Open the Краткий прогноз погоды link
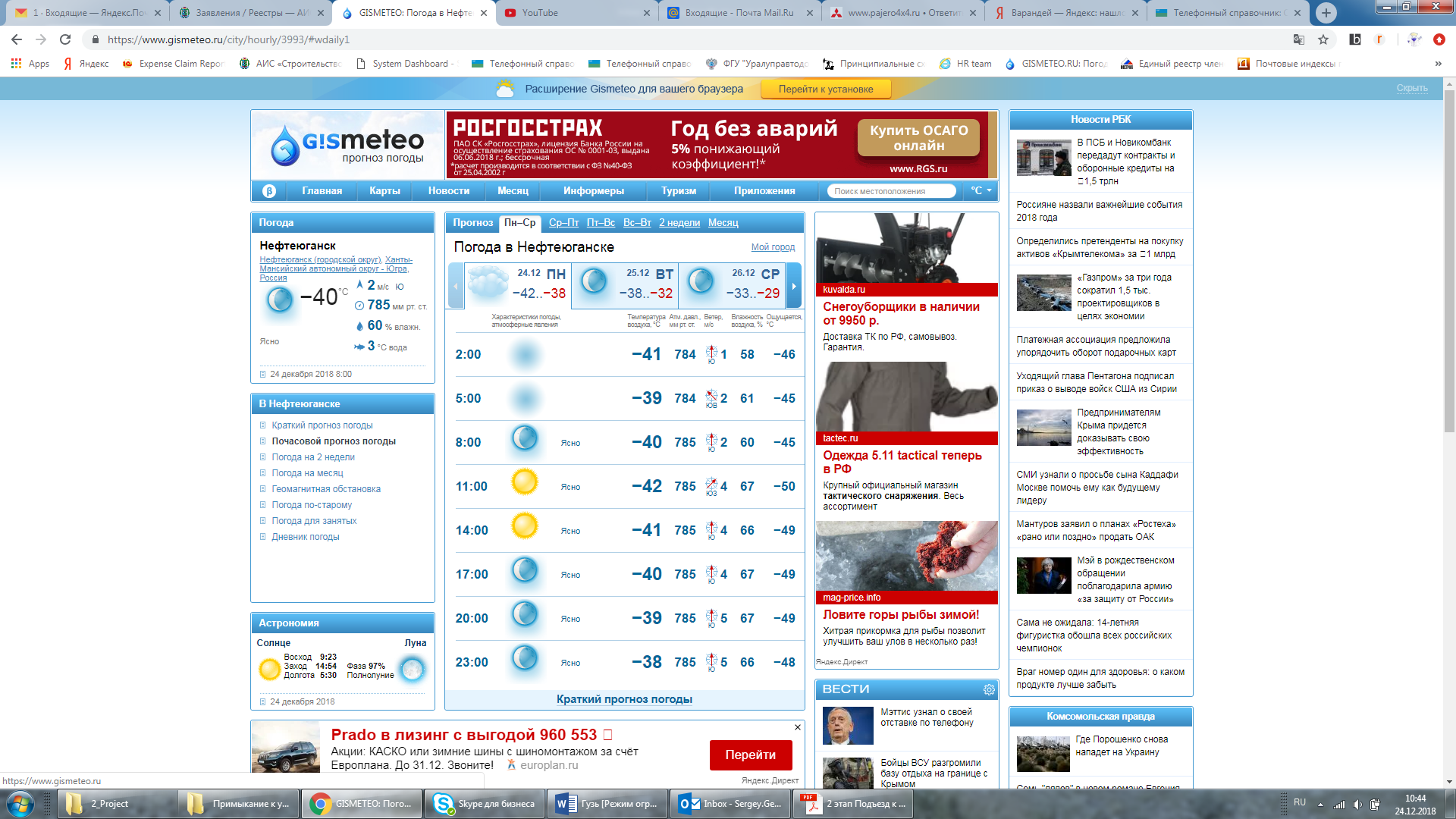Image resolution: width=1456 pixels, height=819 pixels. tap(624, 699)
